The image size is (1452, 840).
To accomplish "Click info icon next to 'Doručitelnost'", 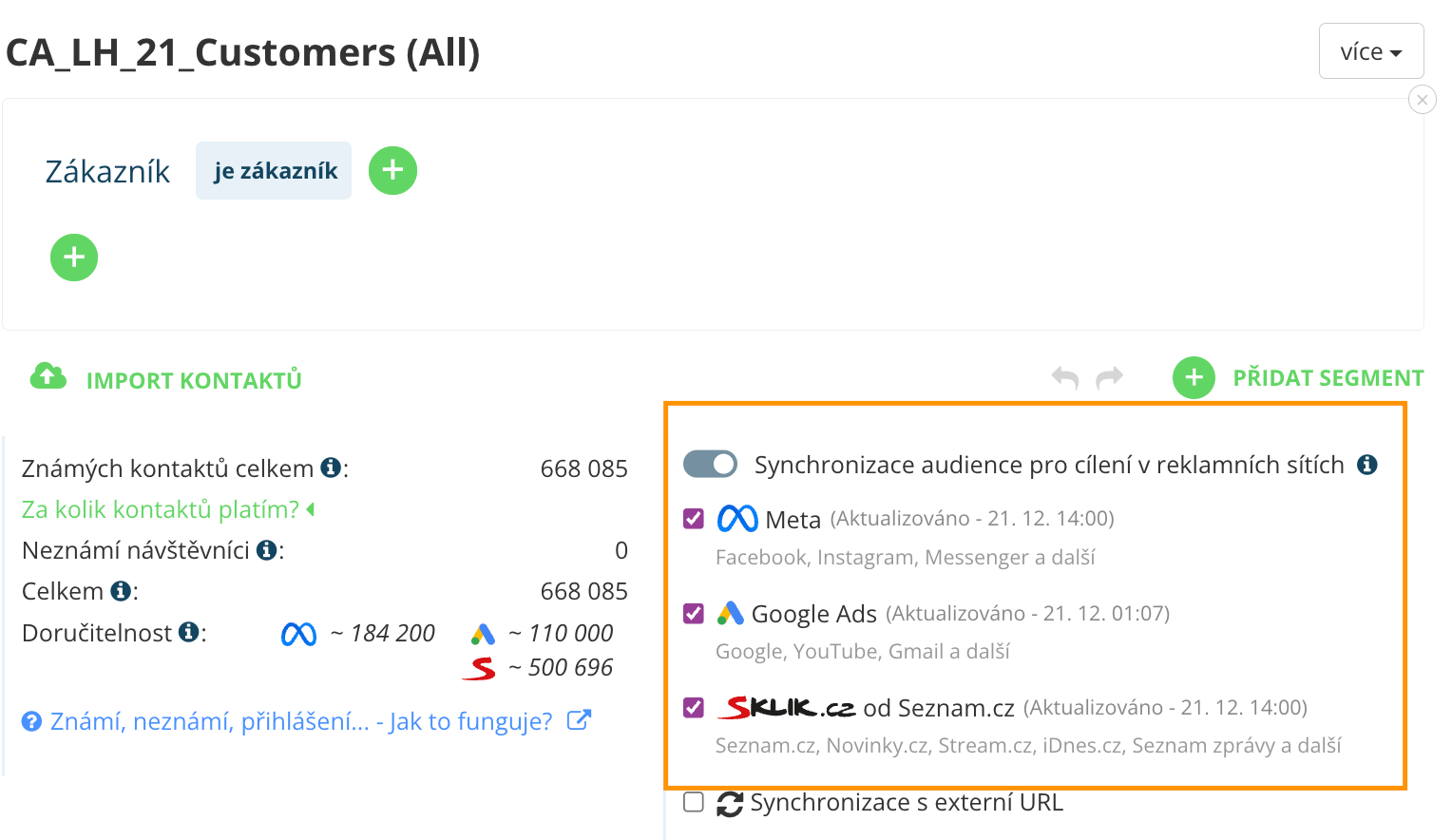I will (x=189, y=632).
